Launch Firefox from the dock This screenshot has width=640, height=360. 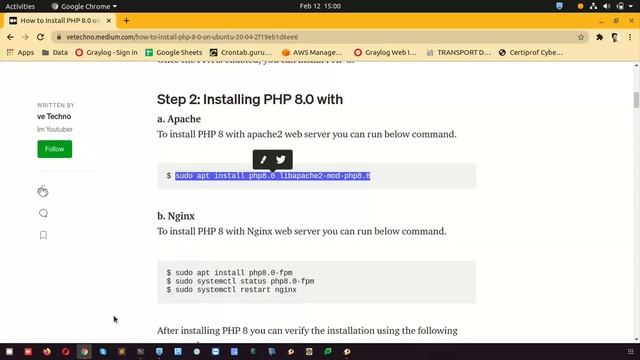coord(47,351)
